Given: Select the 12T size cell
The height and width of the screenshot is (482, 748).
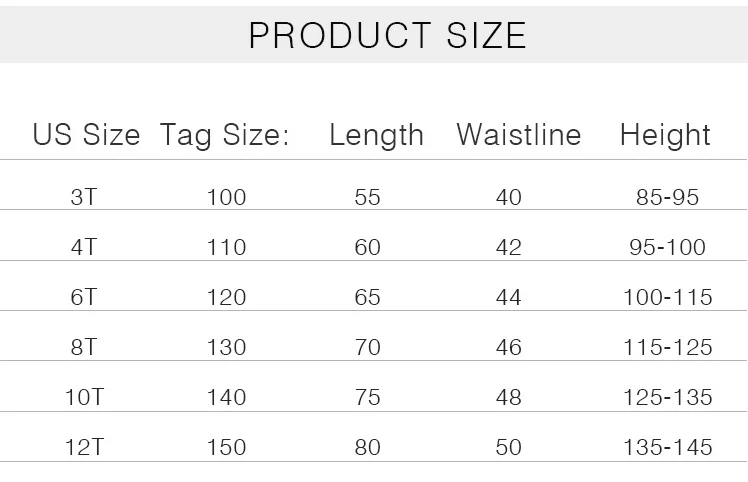Looking at the screenshot, I should pyautogui.click(x=84, y=447).
